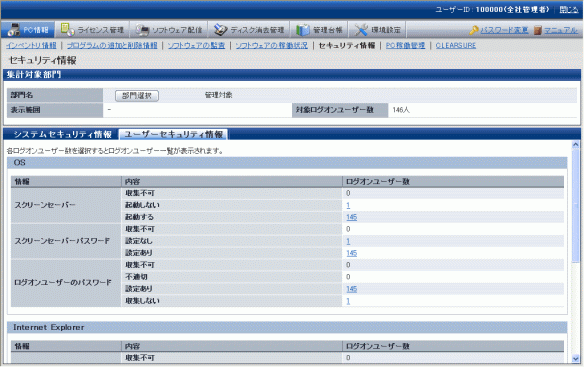
Task: Open screensaver 起動しない count 1
Action: click(x=348, y=205)
